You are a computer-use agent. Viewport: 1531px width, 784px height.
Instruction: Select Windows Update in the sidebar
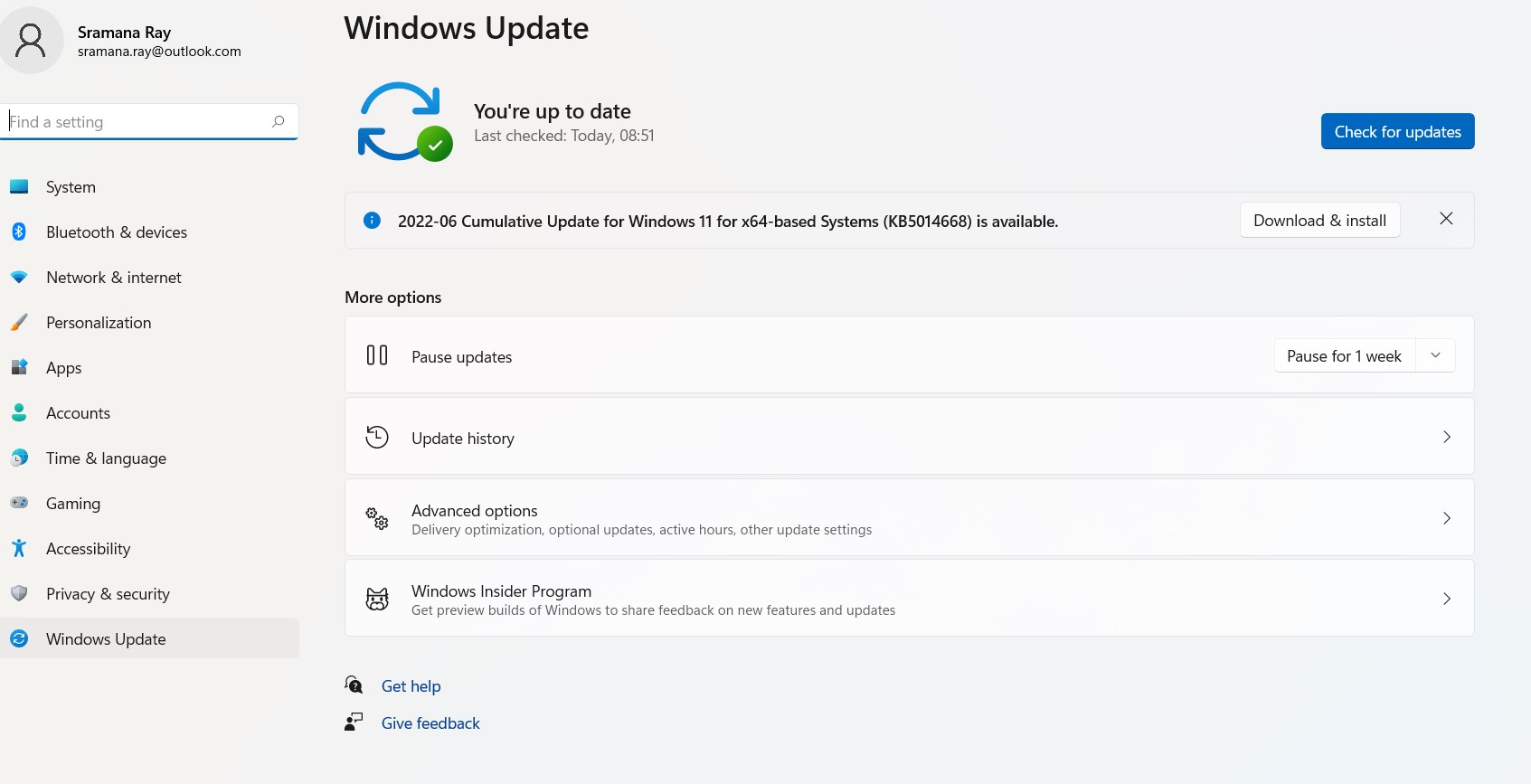click(149, 638)
